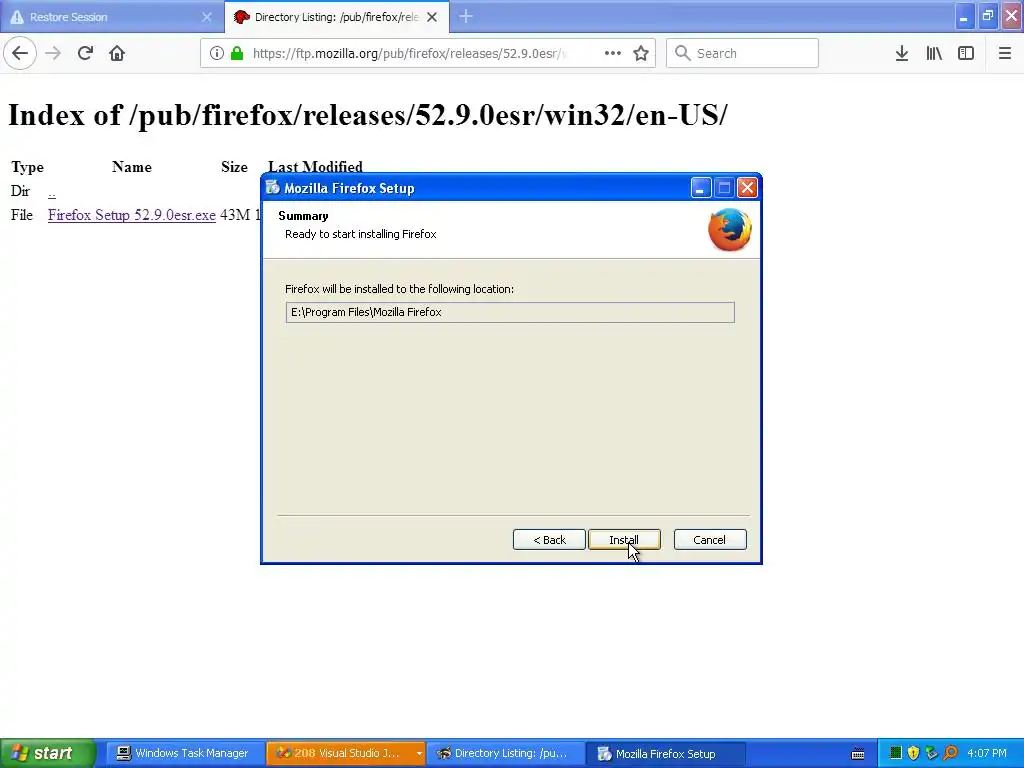This screenshot has width=1024, height=768.
Task: Focus the browser Search box
Action: (x=743, y=53)
